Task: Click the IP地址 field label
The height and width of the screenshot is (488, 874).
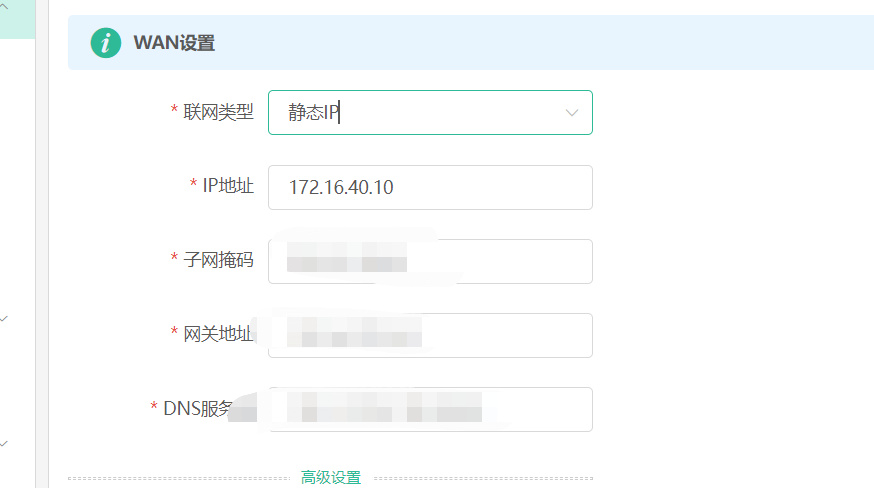Action: click(x=227, y=186)
